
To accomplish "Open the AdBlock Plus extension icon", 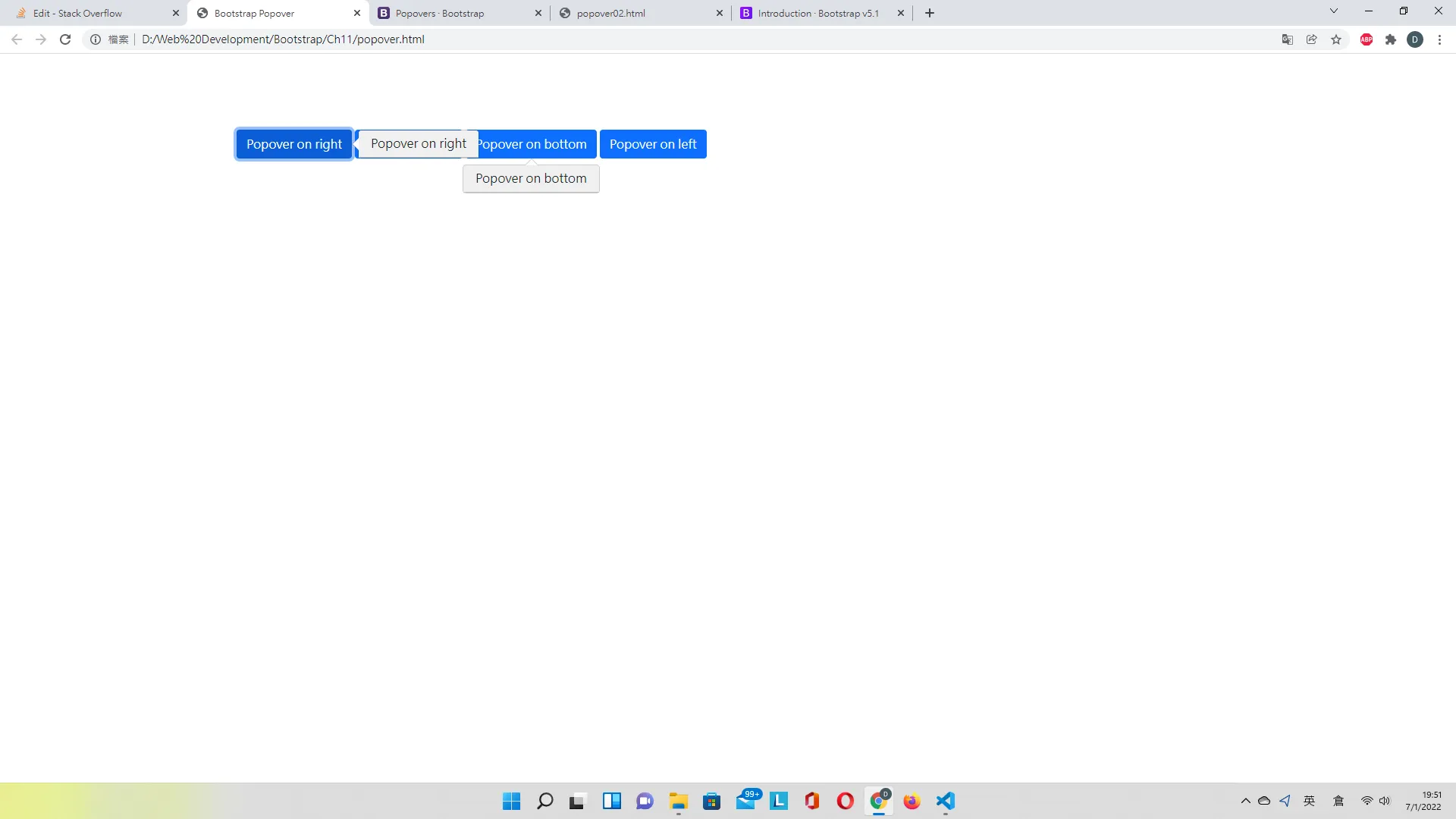I will click(1367, 39).
